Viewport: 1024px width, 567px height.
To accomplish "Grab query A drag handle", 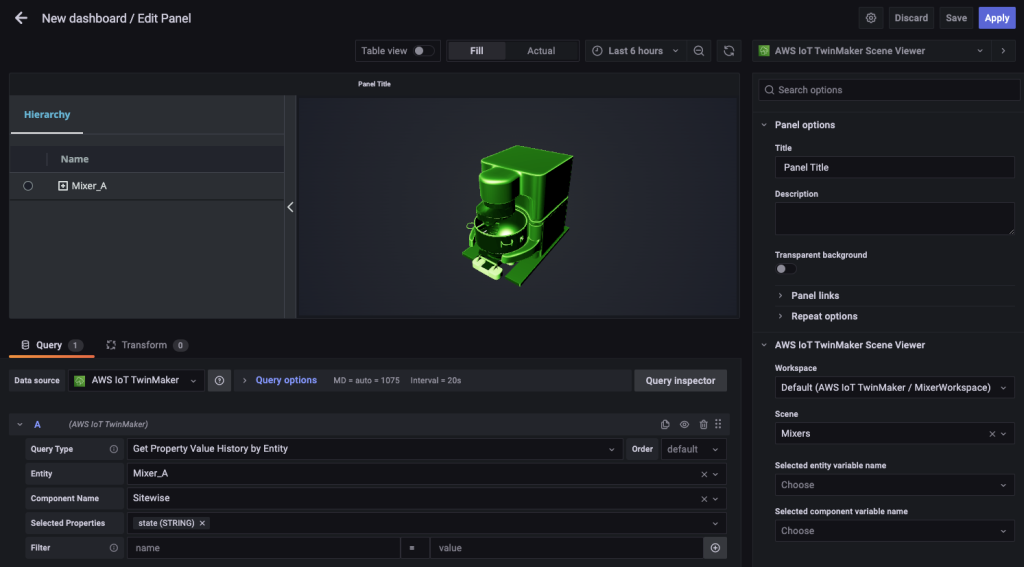I will (718, 425).
